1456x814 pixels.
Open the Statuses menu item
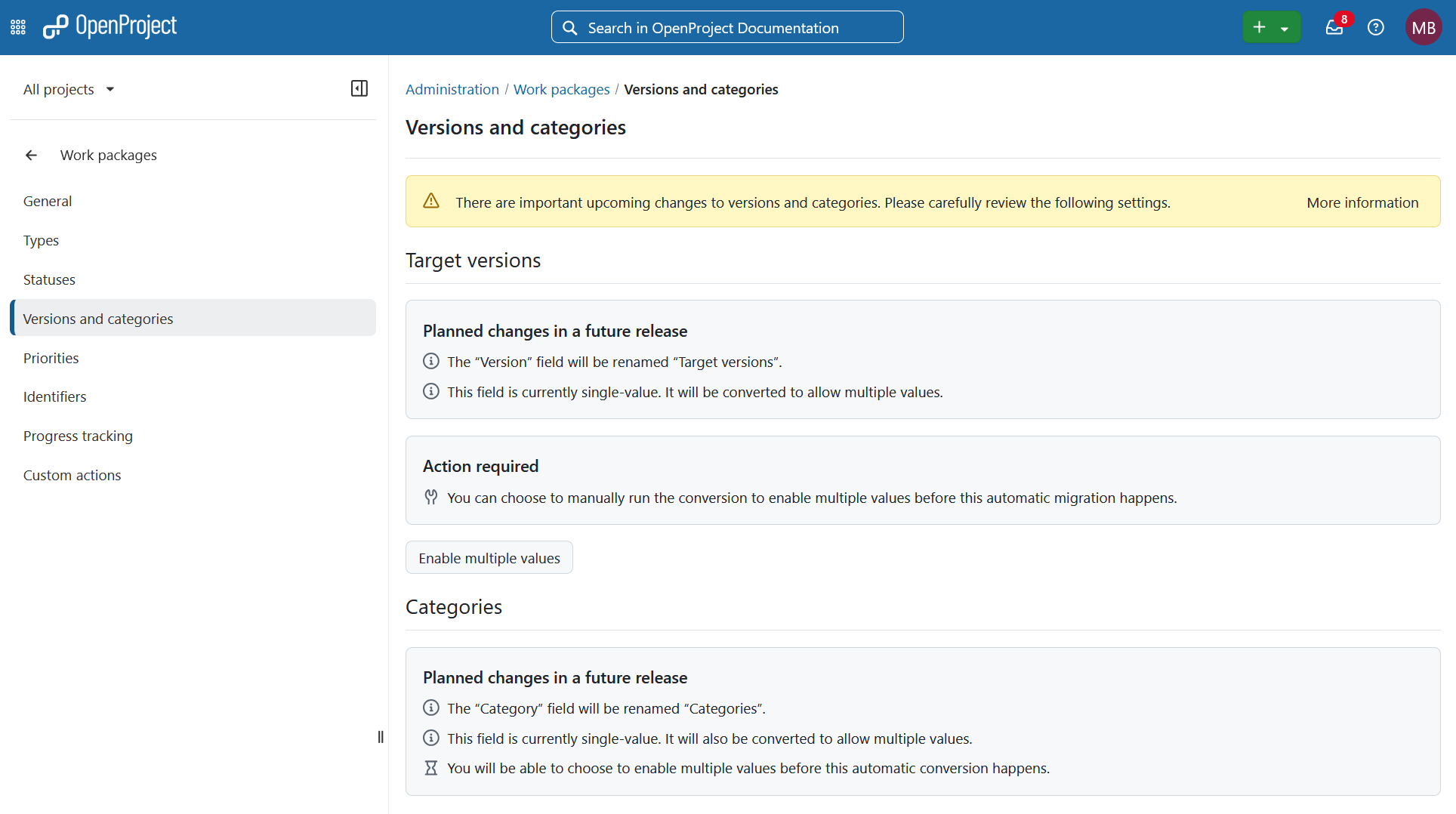(193, 279)
